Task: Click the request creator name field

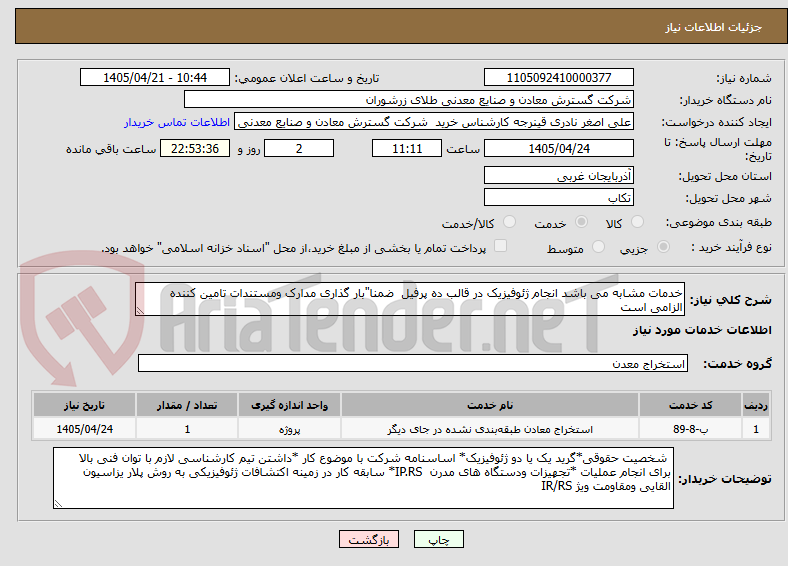Action: coord(434,122)
